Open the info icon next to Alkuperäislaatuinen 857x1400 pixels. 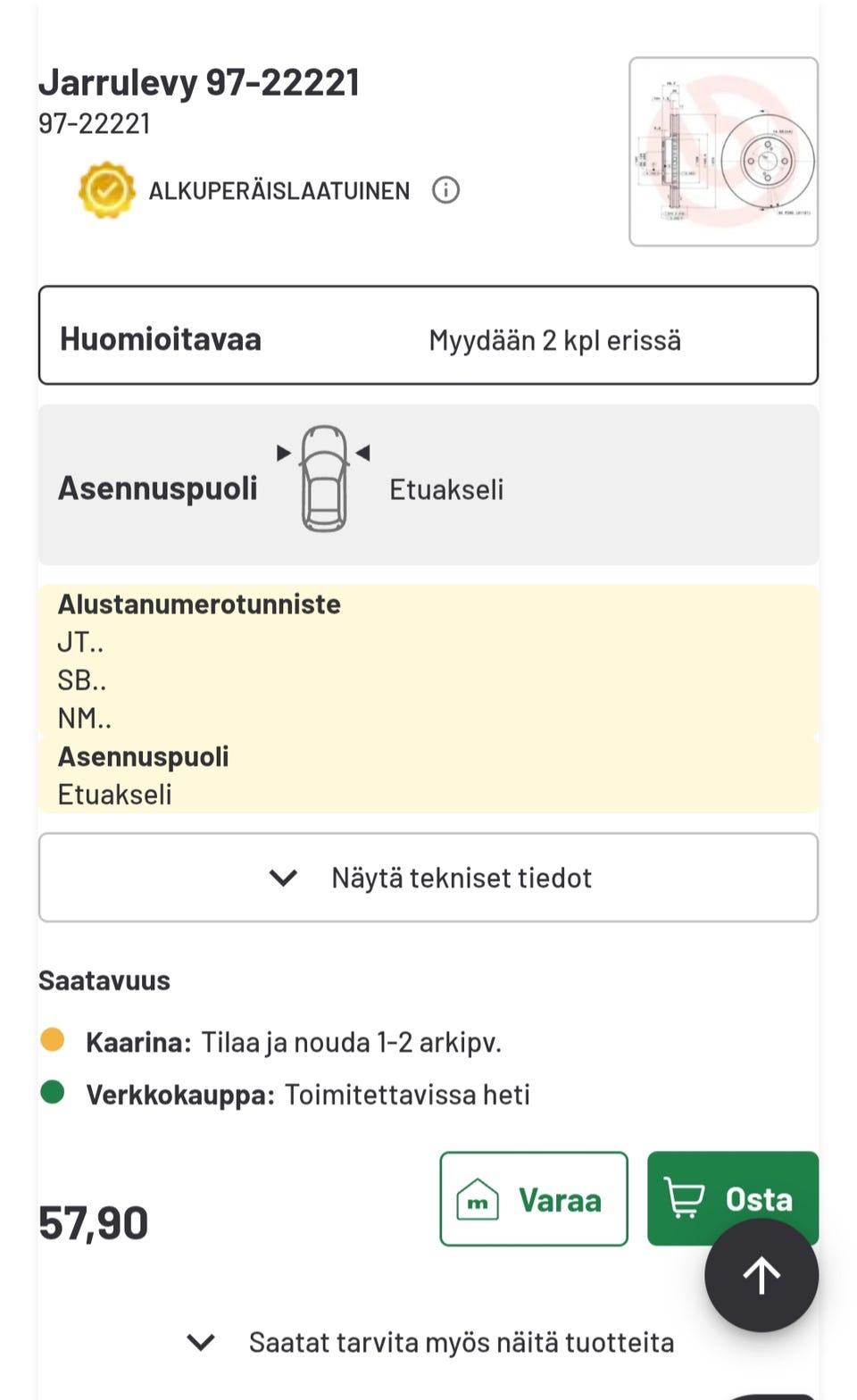tap(446, 190)
